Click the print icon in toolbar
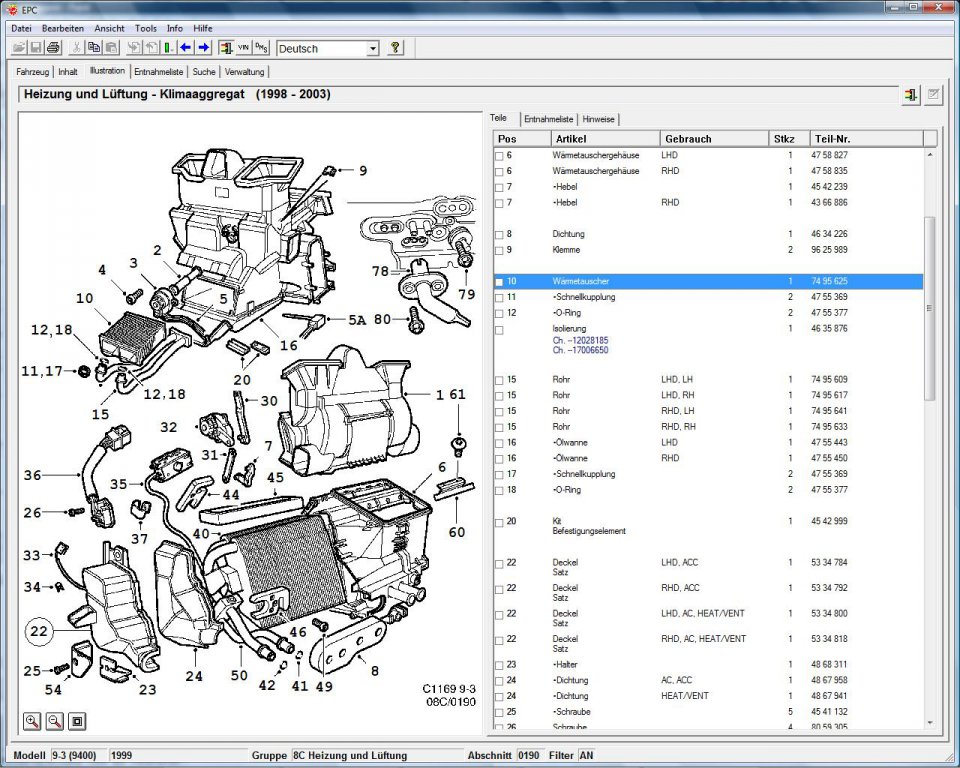The image size is (960, 768). (53, 48)
